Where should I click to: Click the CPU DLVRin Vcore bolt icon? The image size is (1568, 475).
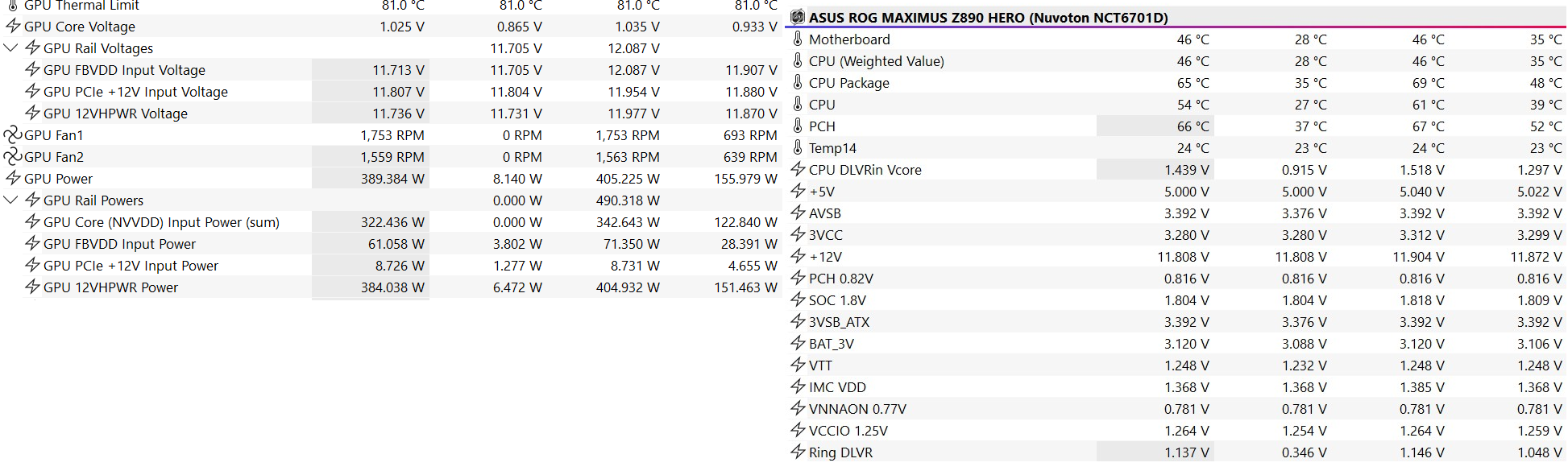[798, 169]
